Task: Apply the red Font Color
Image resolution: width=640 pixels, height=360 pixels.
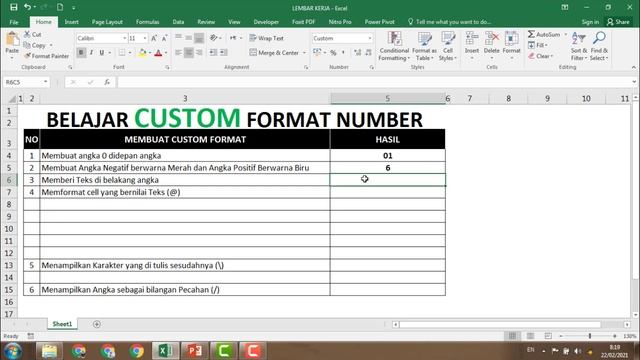Action: pyautogui.click(x=158, y=53)
